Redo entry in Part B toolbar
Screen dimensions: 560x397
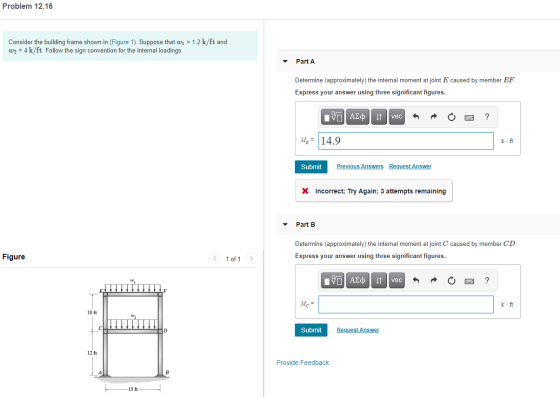point(434,280)
